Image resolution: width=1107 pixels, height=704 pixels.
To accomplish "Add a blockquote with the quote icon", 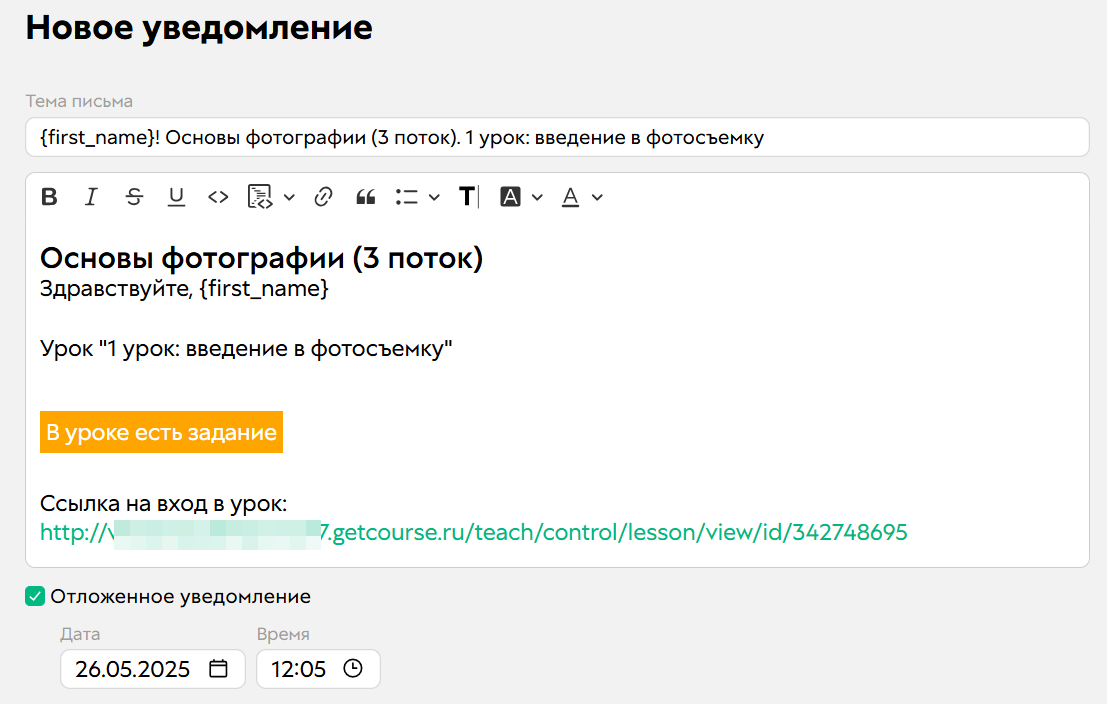I will 366,197.
